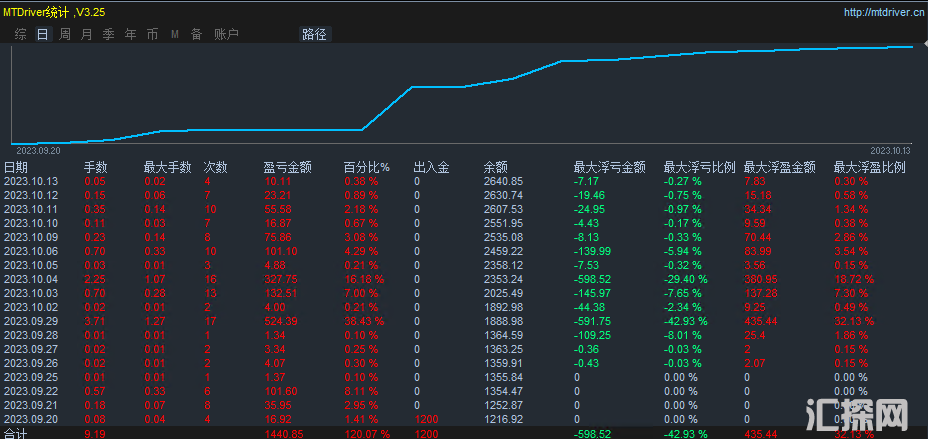Open the 币 currency tab

(152, 34)
